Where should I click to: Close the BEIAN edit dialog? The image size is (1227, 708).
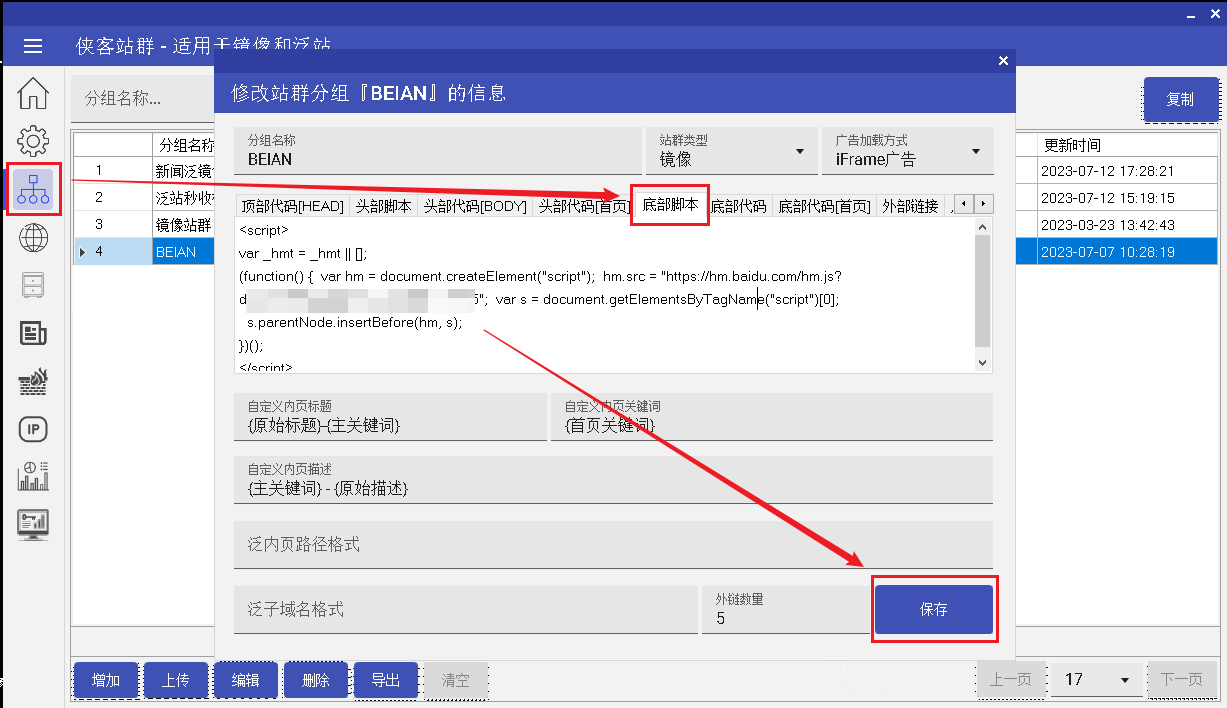click(x=1004, y=61)
